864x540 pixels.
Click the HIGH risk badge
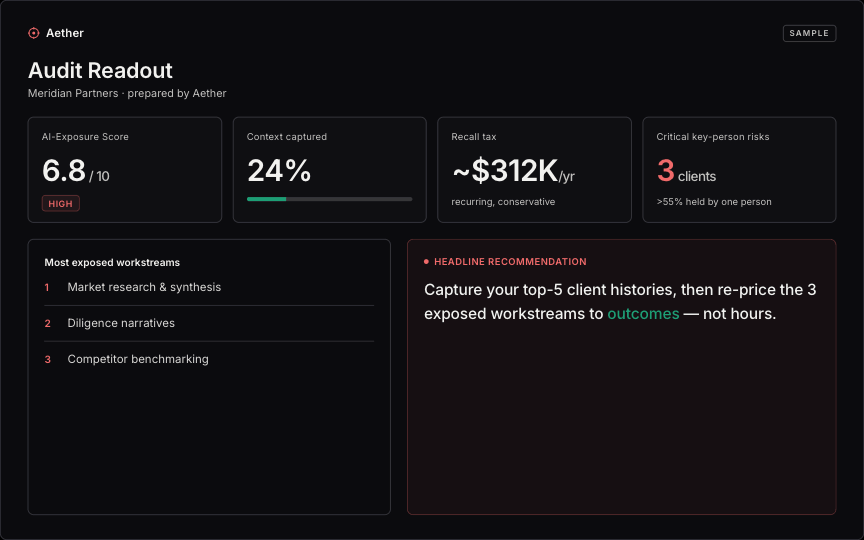(x=61, y=203)
